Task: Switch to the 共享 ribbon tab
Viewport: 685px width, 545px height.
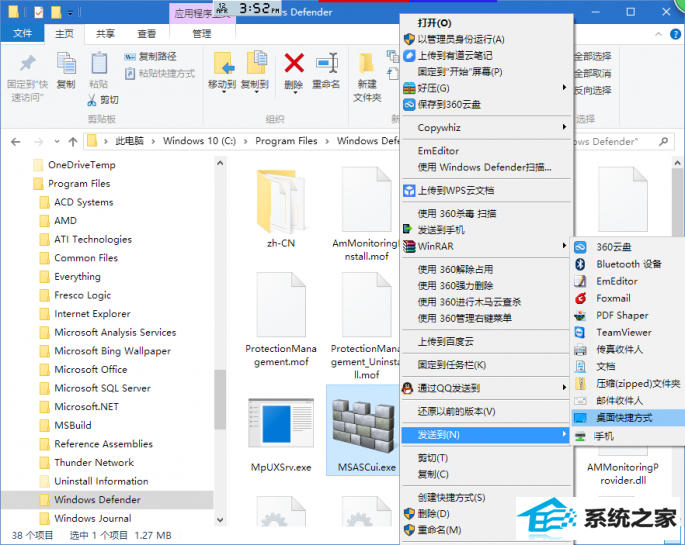Action: pos(105,34)
